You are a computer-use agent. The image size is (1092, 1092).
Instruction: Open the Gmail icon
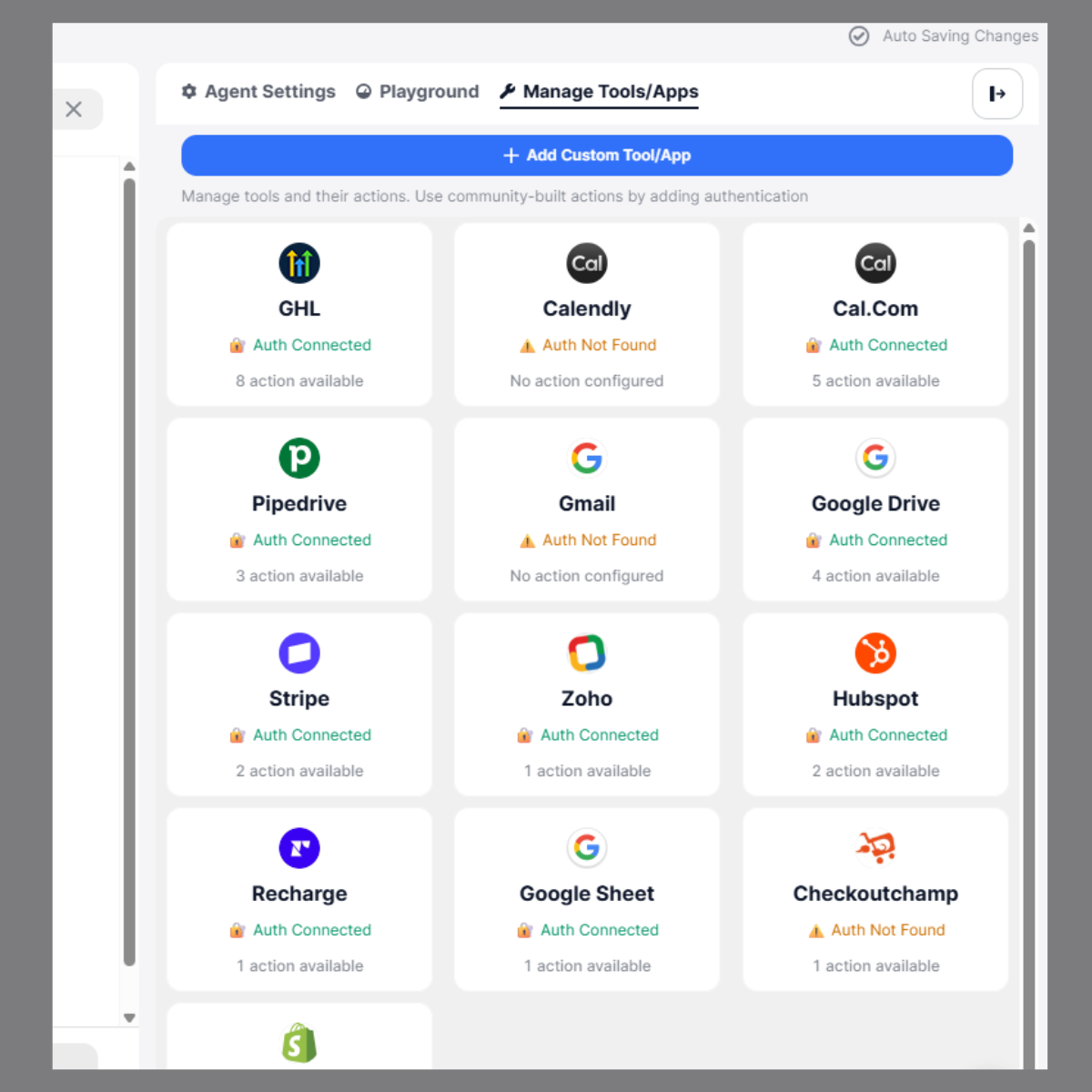(587, 458)
